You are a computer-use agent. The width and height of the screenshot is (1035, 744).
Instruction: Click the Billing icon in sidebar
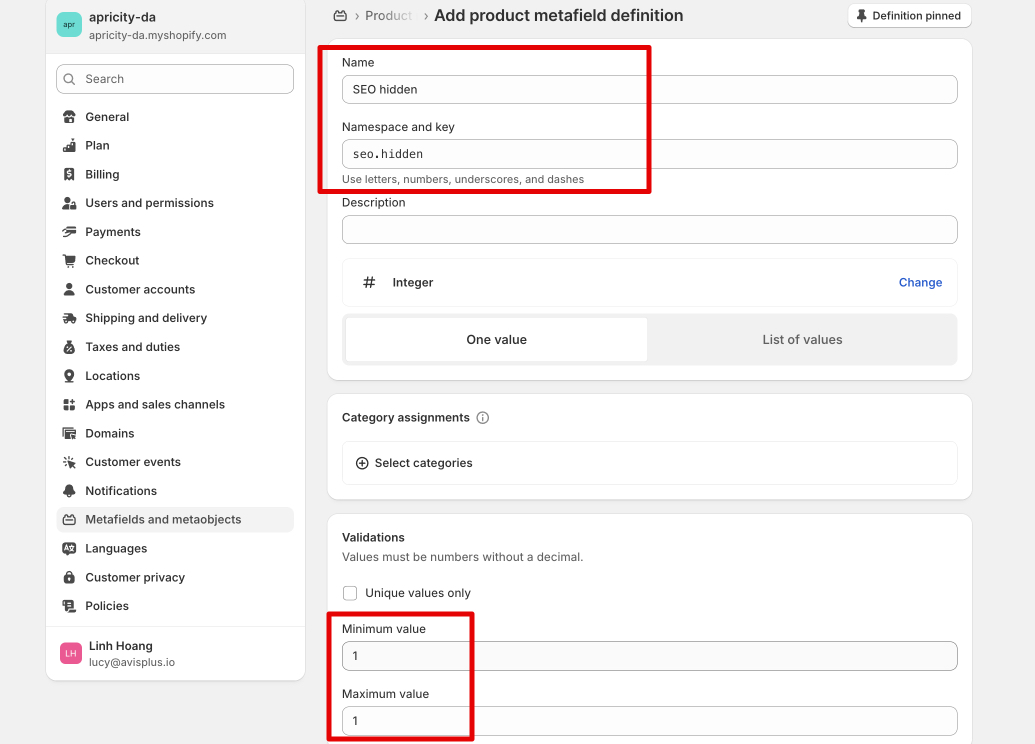point(69,174)
